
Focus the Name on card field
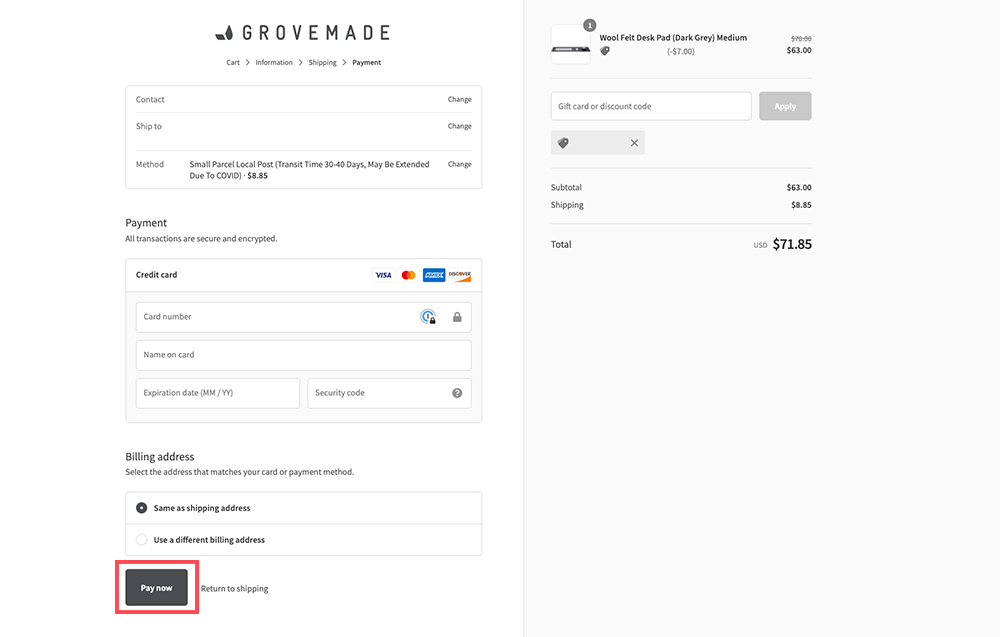(x=304, y=355)
